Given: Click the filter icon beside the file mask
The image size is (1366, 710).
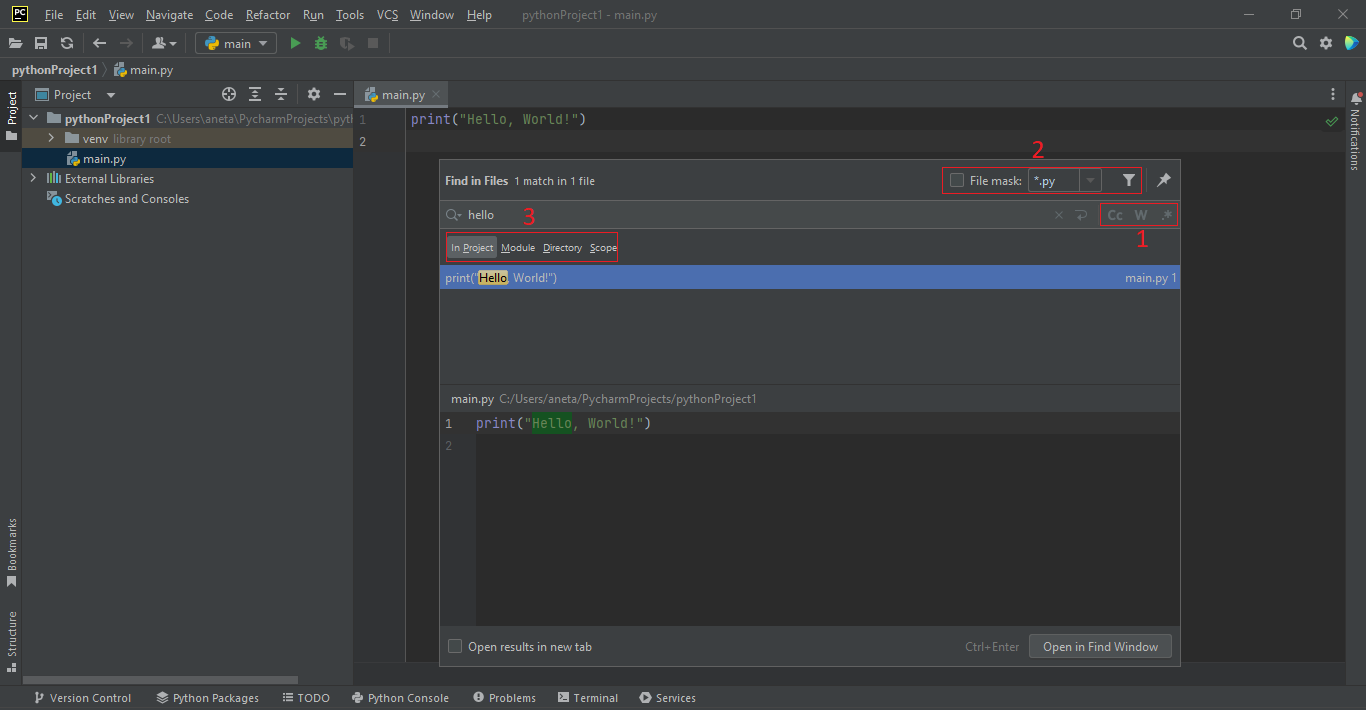Looking at the screenshot, I should [x=1127, y=180].
